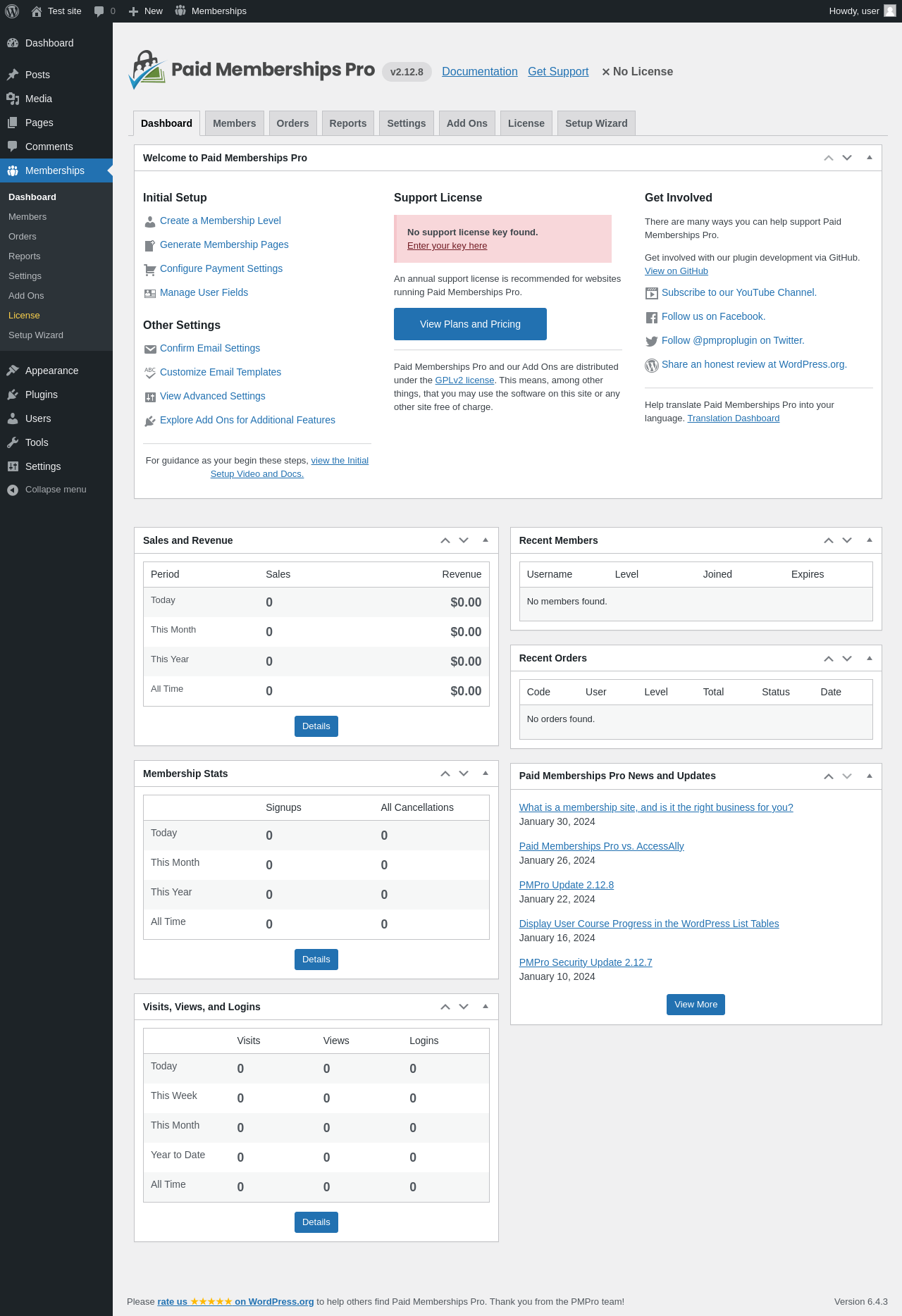Click the rate us on WordPress.org link
The height and width of the screenshot is (1316, 902).
pos(235,1302)
